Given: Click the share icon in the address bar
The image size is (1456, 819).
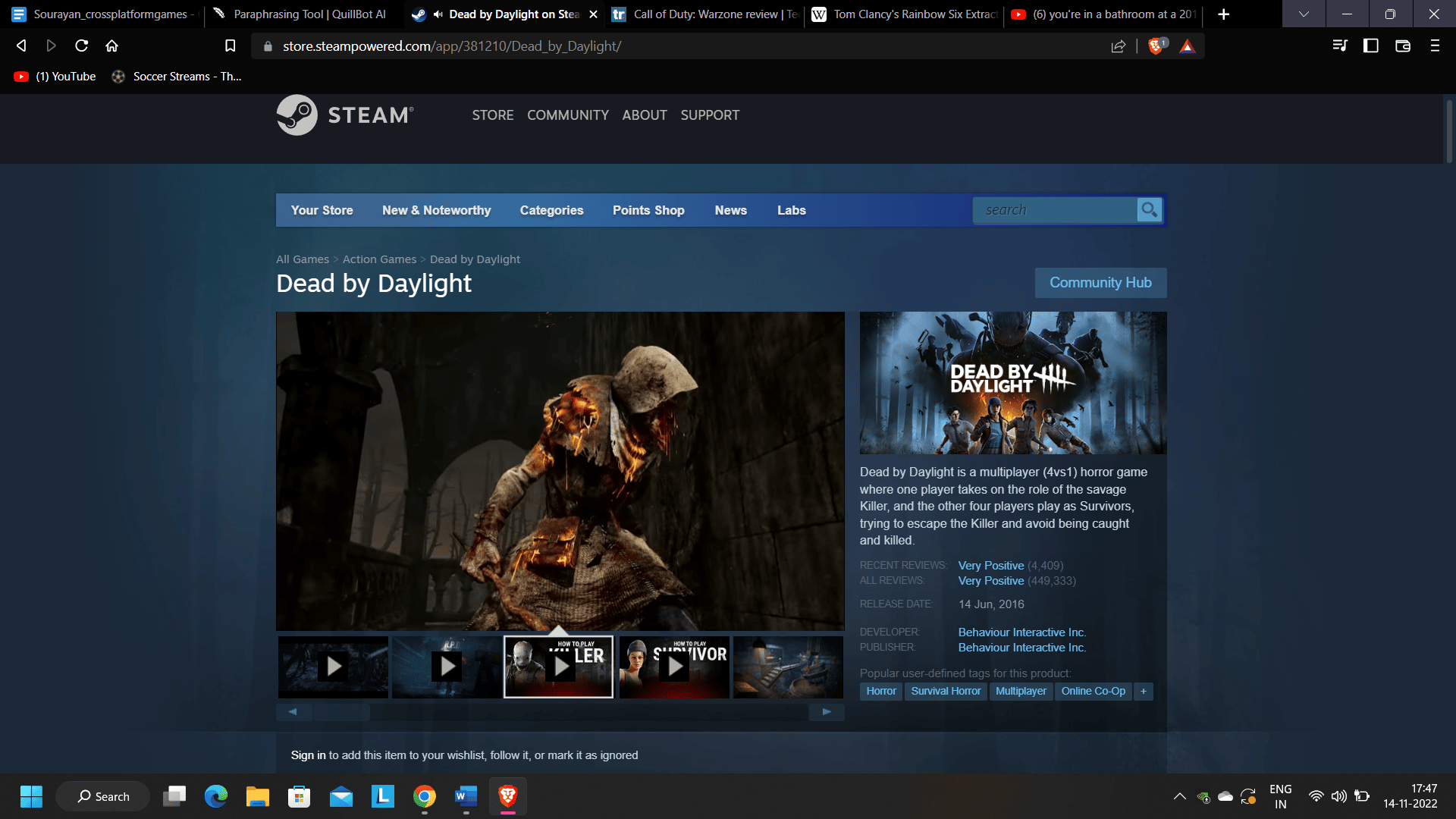Looking at the screenshot, I should [1119, 45].
